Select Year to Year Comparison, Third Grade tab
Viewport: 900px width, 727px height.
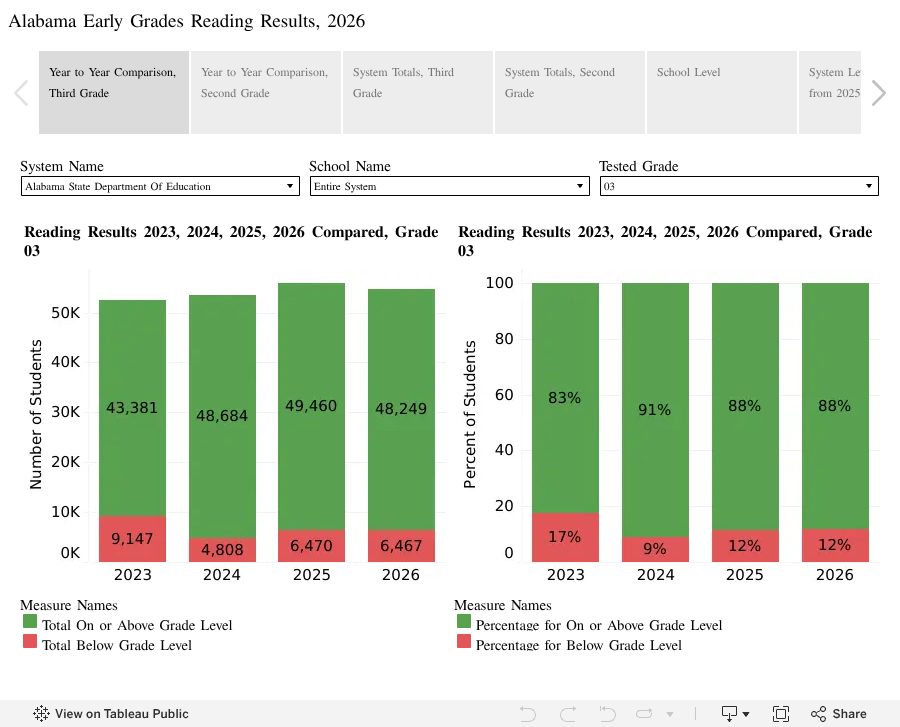(x=114, y=92)
